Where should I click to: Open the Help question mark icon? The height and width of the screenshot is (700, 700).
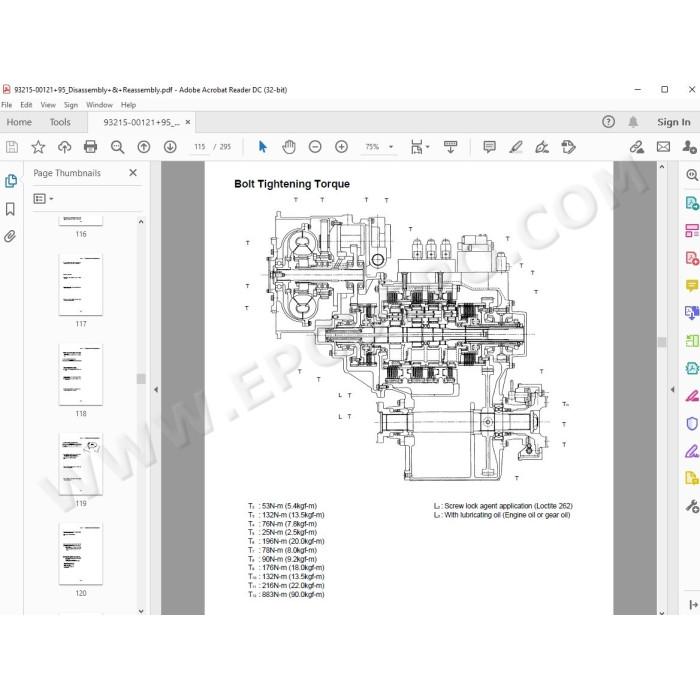[608, 122]
